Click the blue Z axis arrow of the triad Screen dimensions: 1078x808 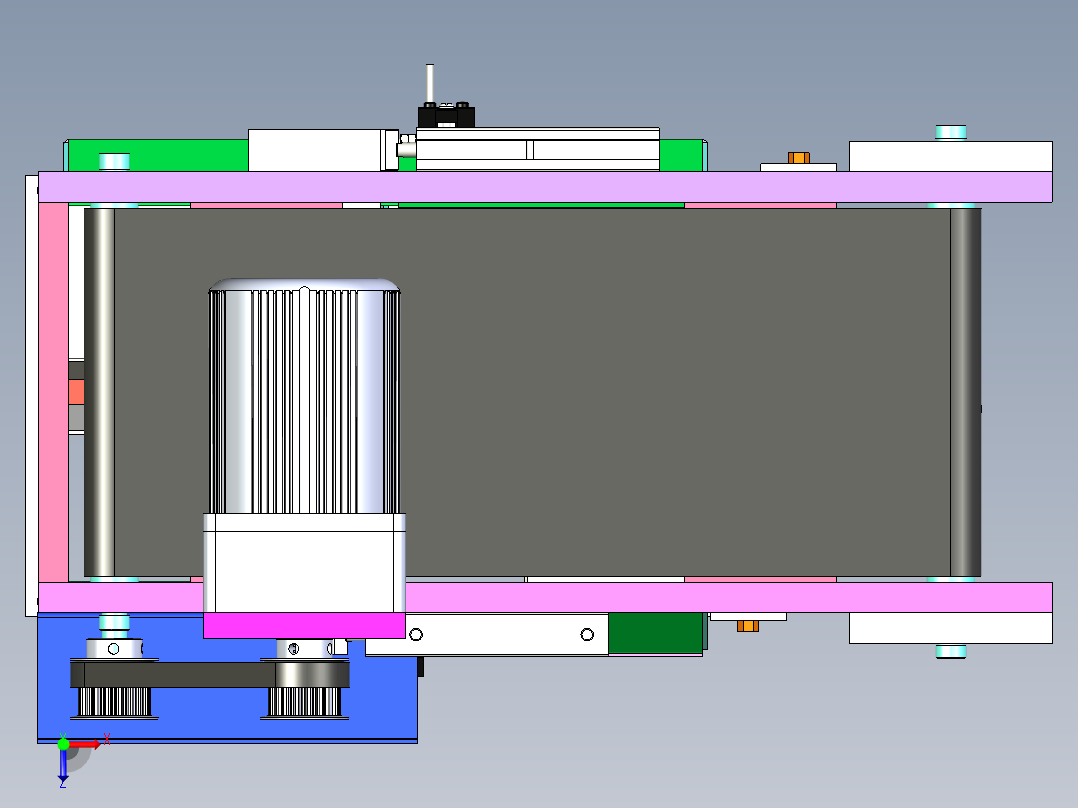63,765
